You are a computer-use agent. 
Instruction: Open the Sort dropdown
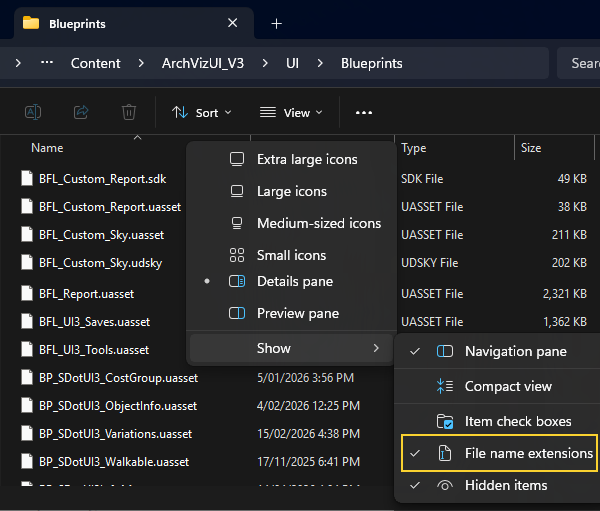point(201,112)
